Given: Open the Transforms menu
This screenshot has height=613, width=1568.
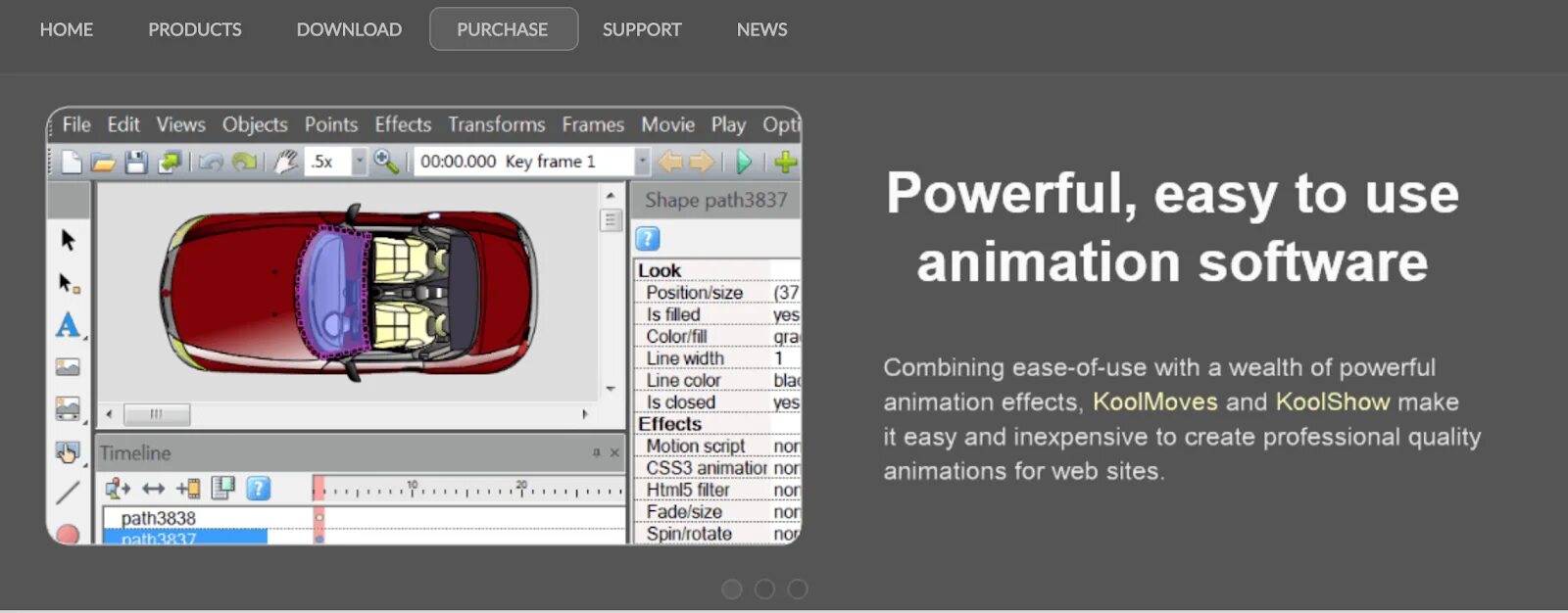Looking at the screenshot, I should 497,124.
